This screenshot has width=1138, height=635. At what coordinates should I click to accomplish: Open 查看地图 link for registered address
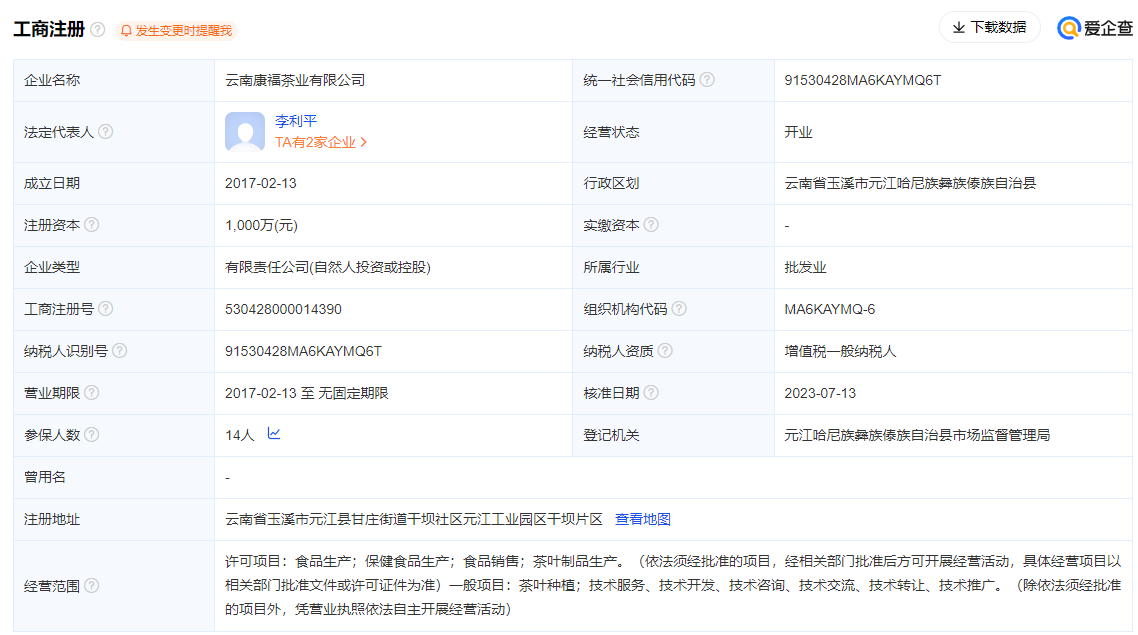tap(643, 520)
